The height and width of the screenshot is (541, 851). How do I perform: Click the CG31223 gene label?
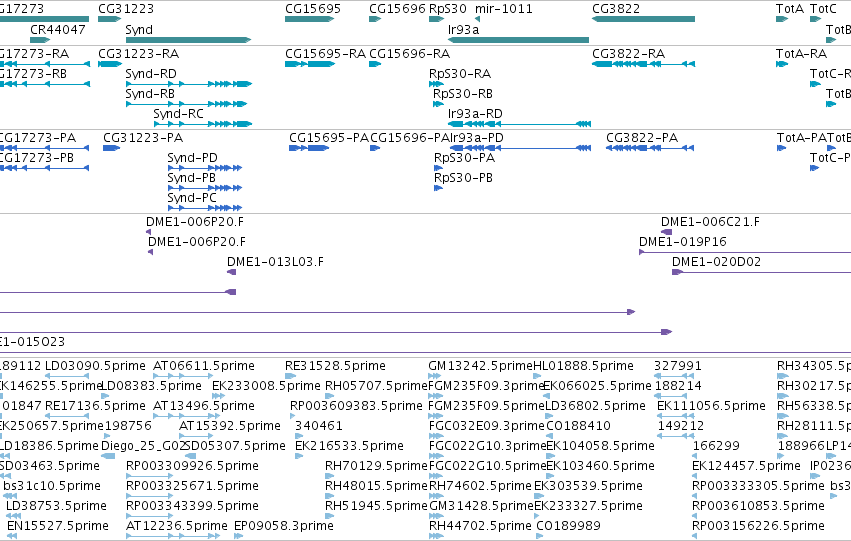[126, 9]
